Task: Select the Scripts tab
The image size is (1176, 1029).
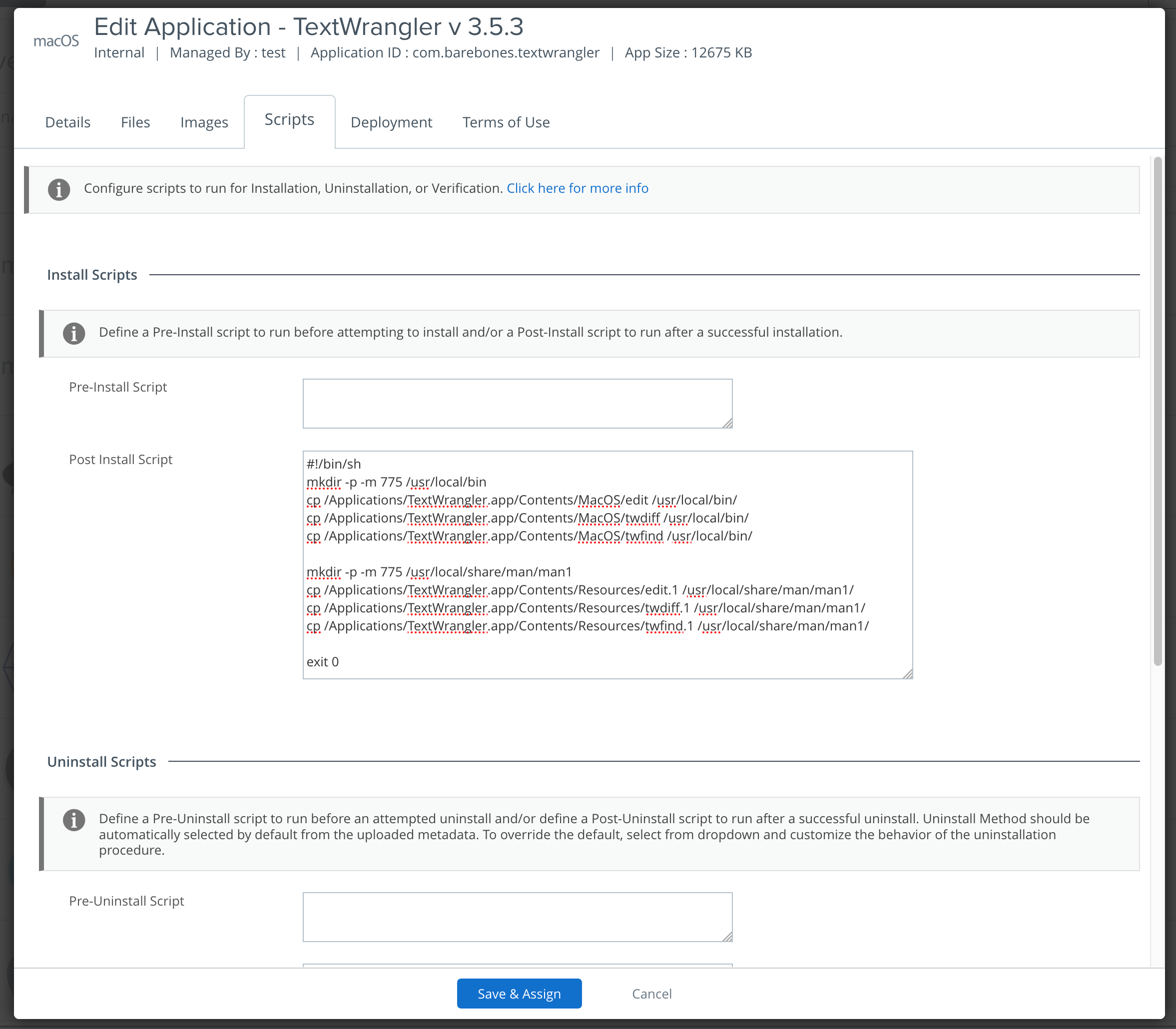Action: coord(289,119)
